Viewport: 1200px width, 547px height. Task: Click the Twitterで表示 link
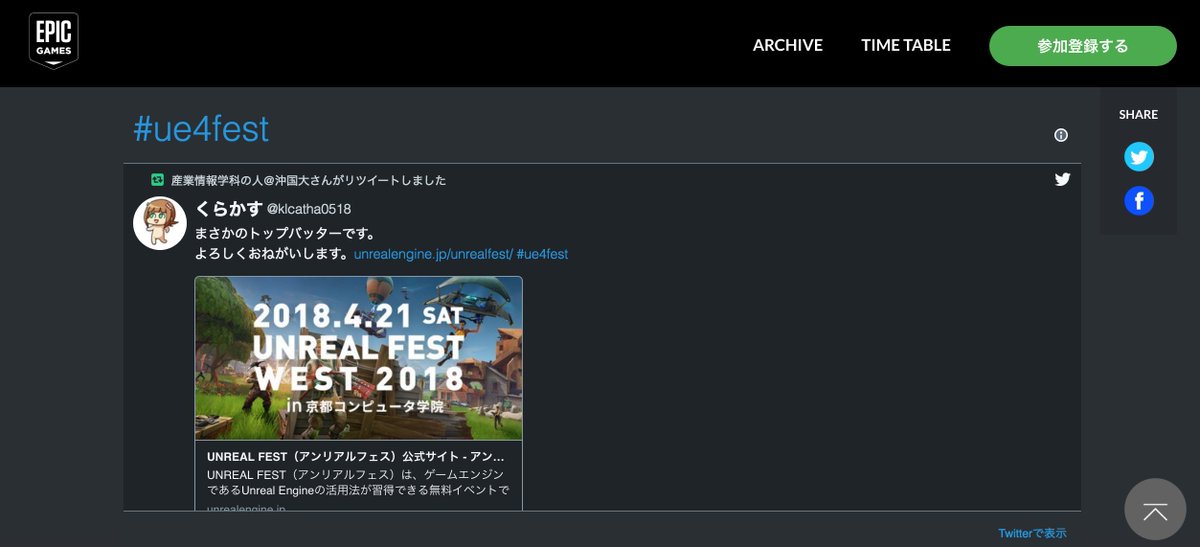pos(1032,533)
